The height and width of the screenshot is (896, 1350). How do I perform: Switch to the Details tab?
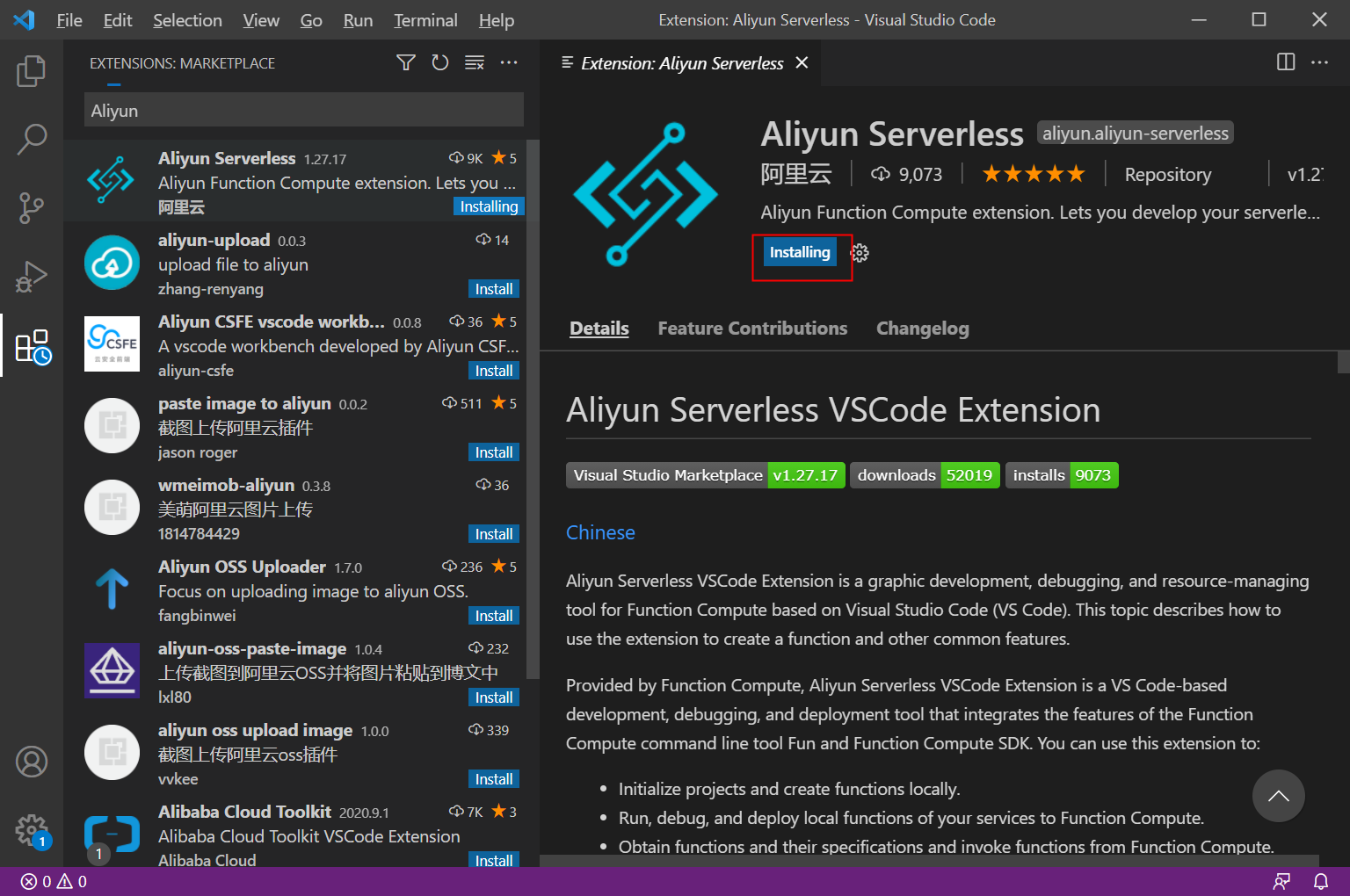(599, 329)
